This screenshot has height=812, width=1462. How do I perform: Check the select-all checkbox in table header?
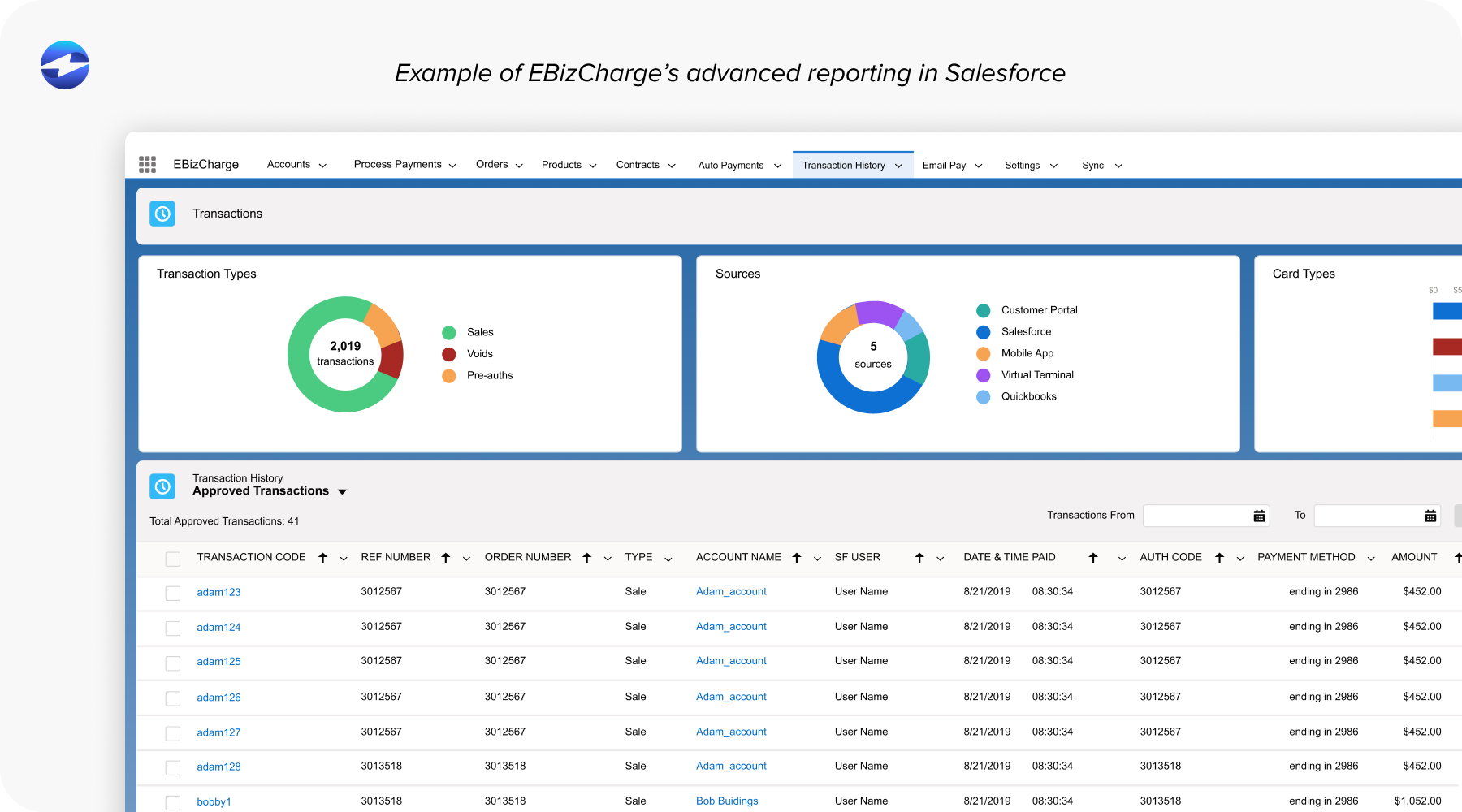173,559
